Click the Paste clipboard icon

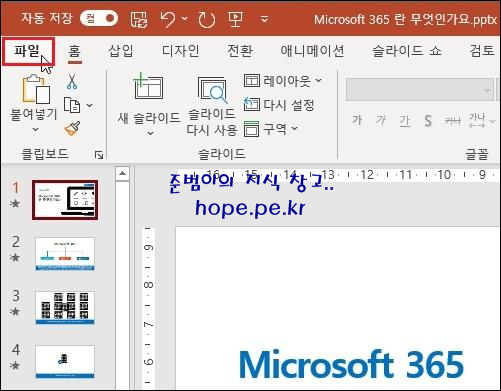click(x=36, y=89)
